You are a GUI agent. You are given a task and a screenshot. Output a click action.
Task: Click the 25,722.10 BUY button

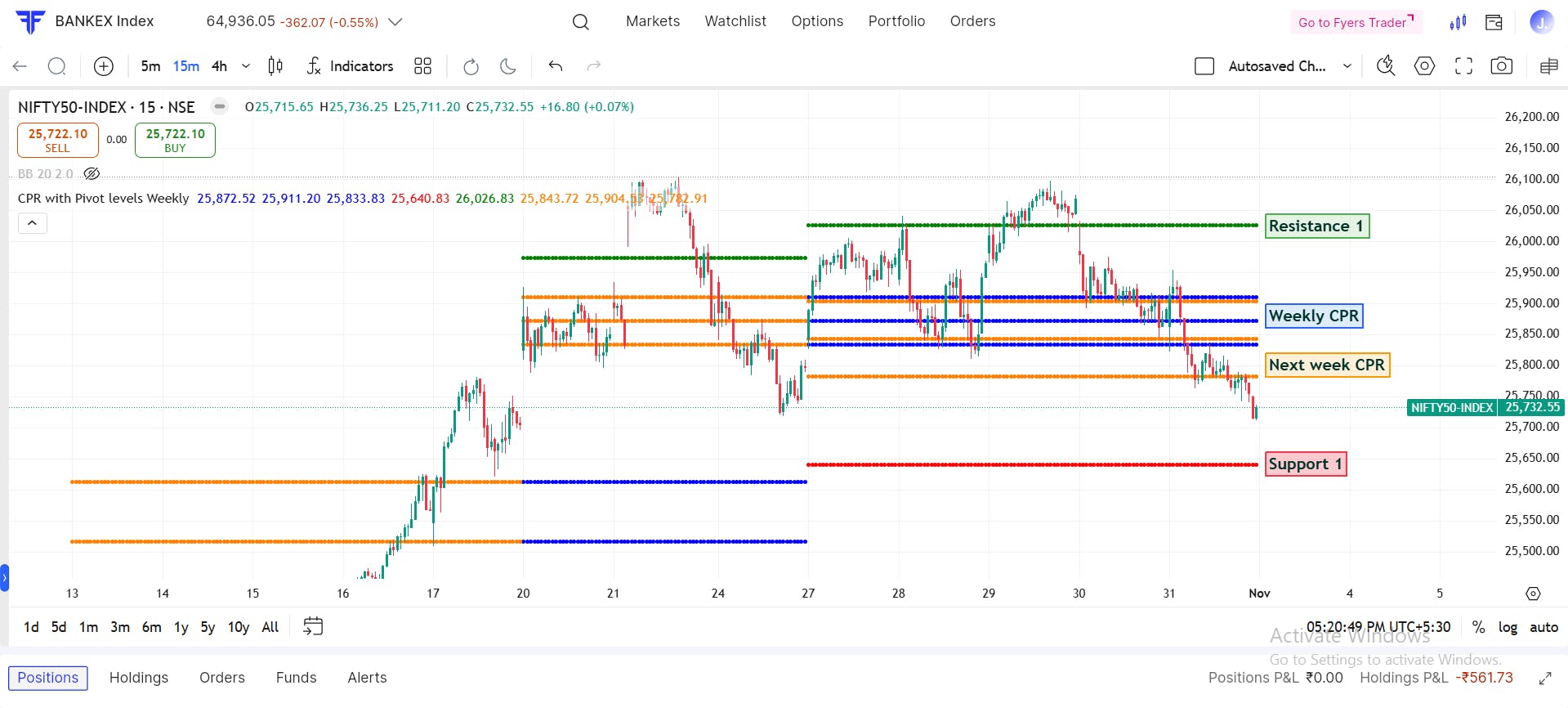[x=175, y=140]
